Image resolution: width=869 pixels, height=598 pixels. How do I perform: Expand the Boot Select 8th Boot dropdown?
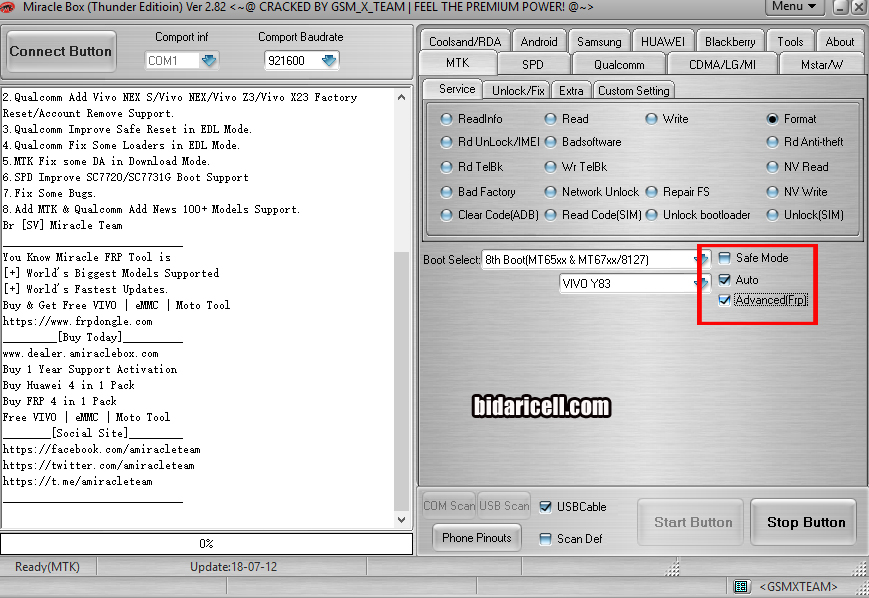pyautogui.click(x=702, y=259)
